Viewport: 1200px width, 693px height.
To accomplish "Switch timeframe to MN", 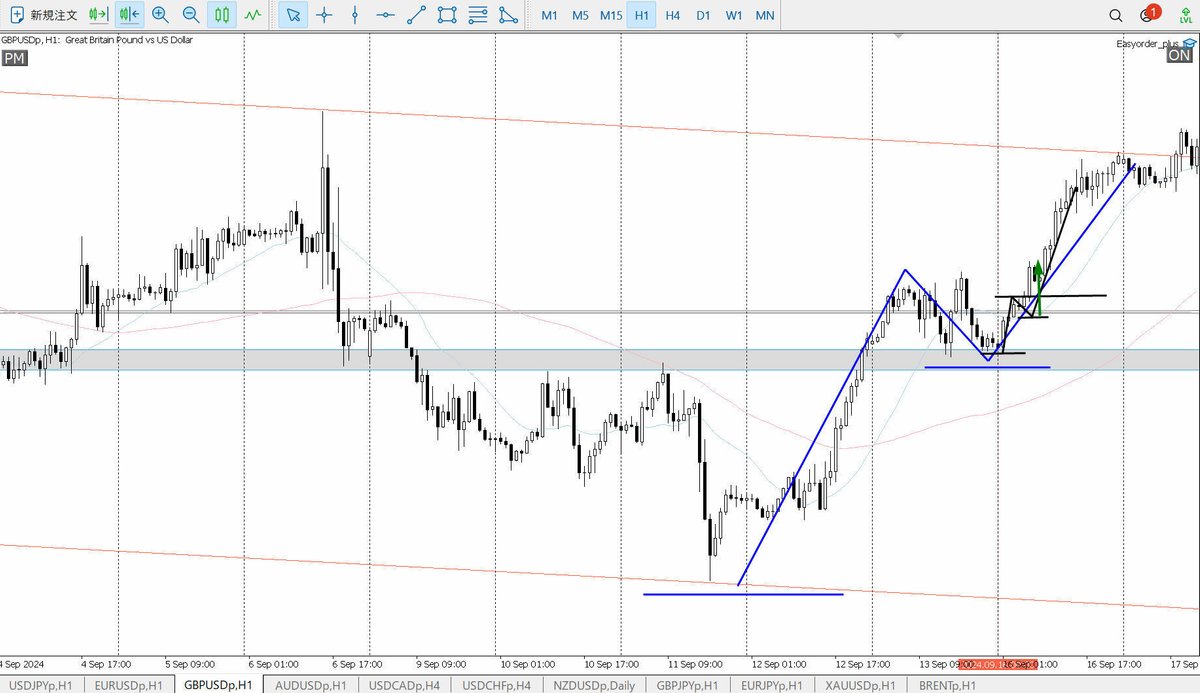I will click(x=765, y=15).
